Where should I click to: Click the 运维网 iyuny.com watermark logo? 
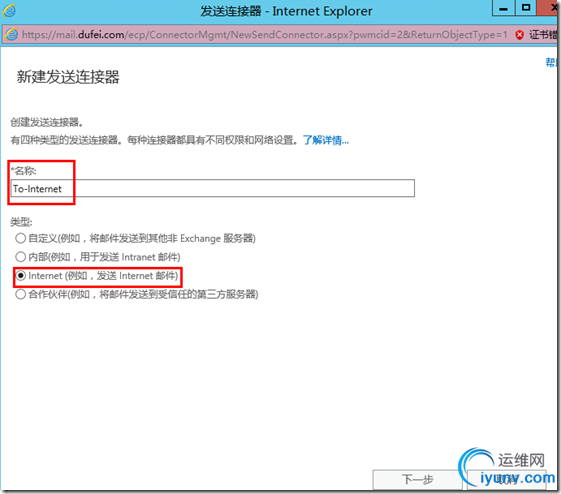point(507,468)
